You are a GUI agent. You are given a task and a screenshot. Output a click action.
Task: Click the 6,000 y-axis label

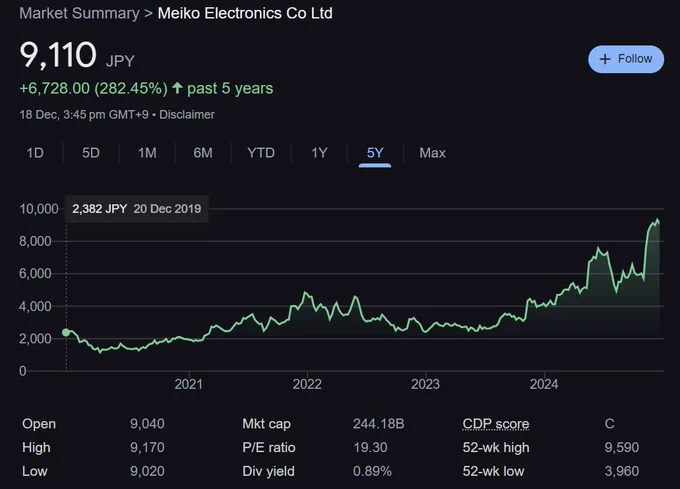click(x=35, y=274)
